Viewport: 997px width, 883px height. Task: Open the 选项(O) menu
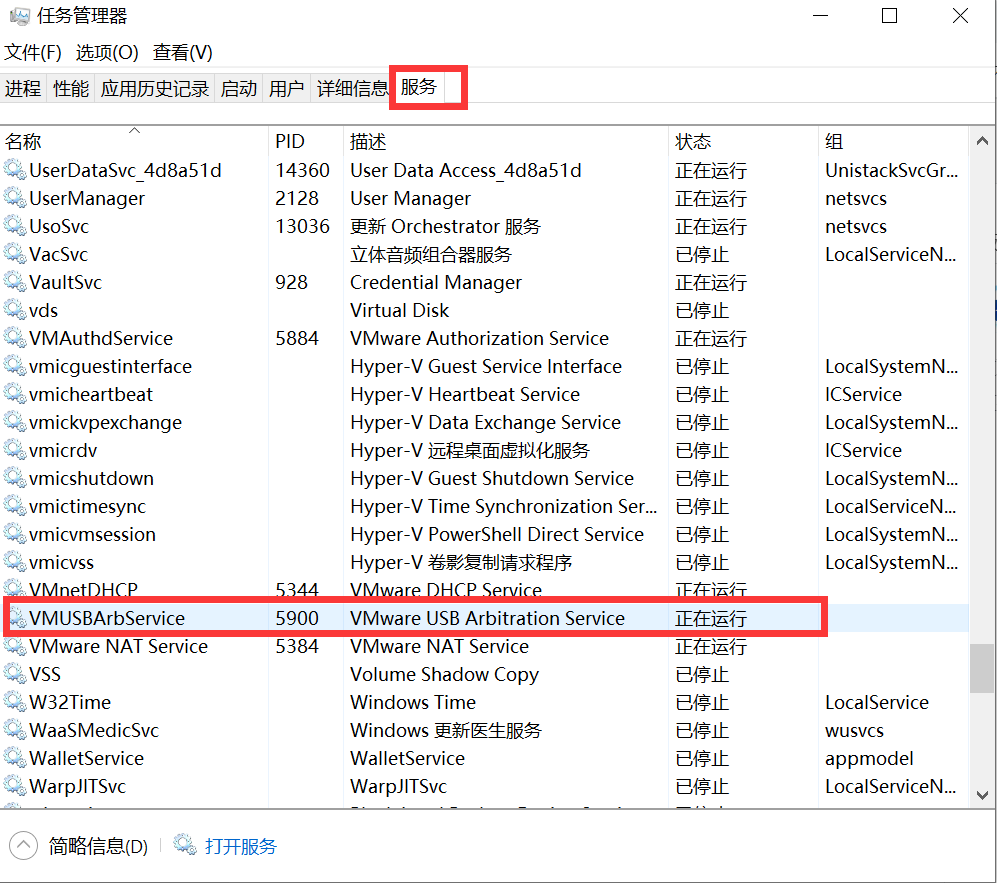pos(107,52)
